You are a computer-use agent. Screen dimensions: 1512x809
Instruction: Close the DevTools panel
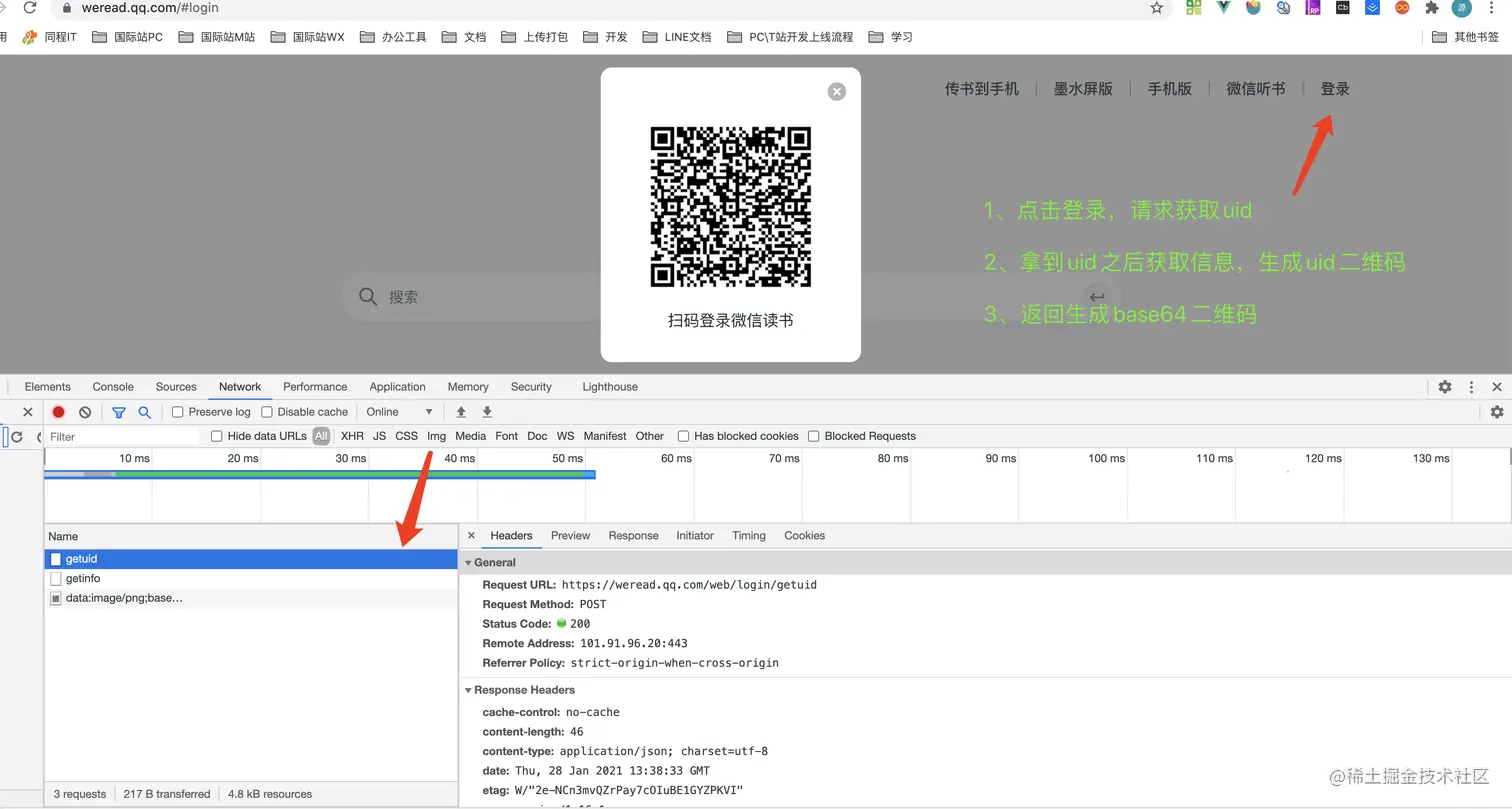[x=1497, y=387]
